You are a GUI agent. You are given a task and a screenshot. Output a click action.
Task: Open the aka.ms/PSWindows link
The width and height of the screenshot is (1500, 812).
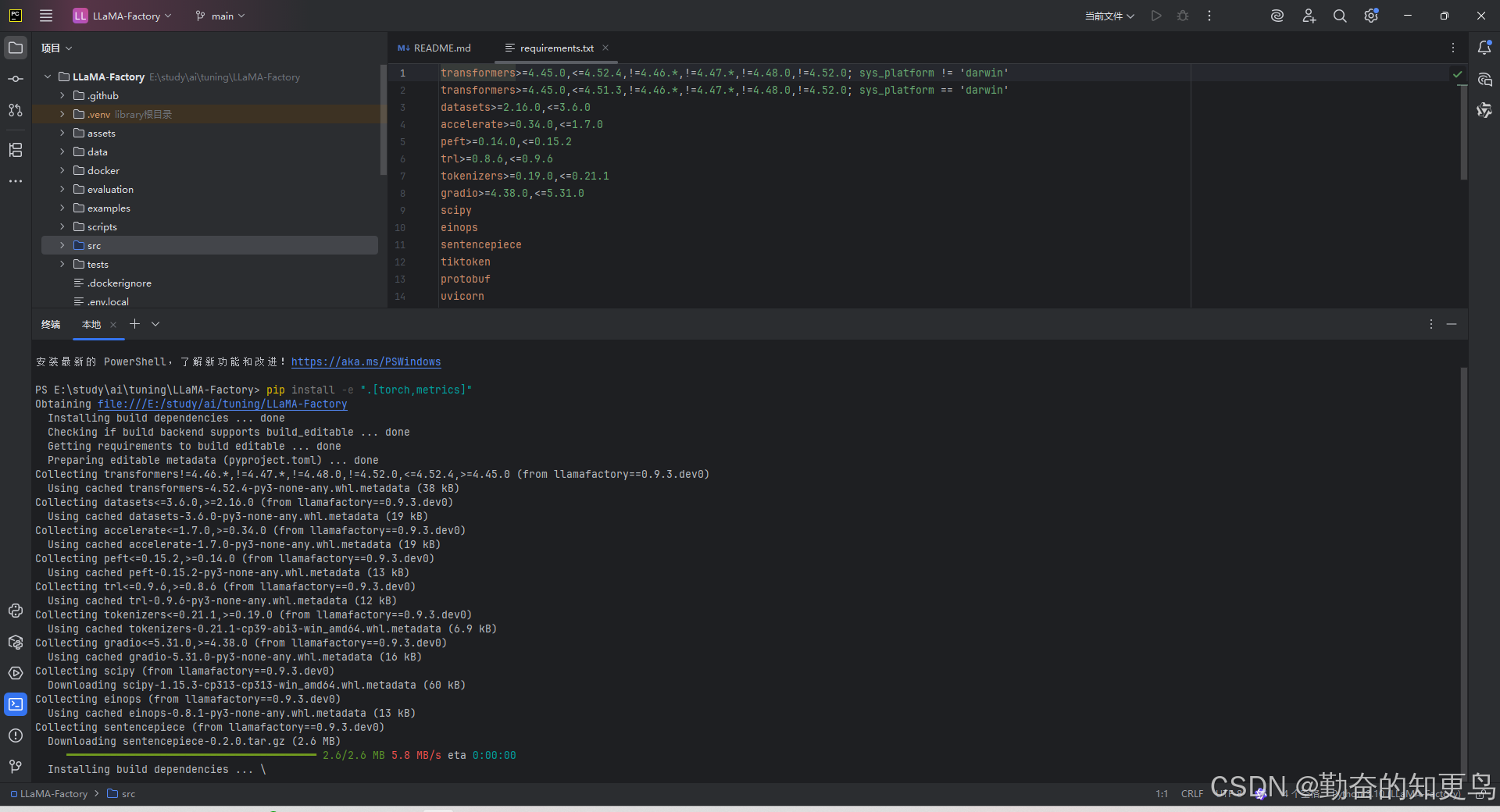[x=366, y=361]
